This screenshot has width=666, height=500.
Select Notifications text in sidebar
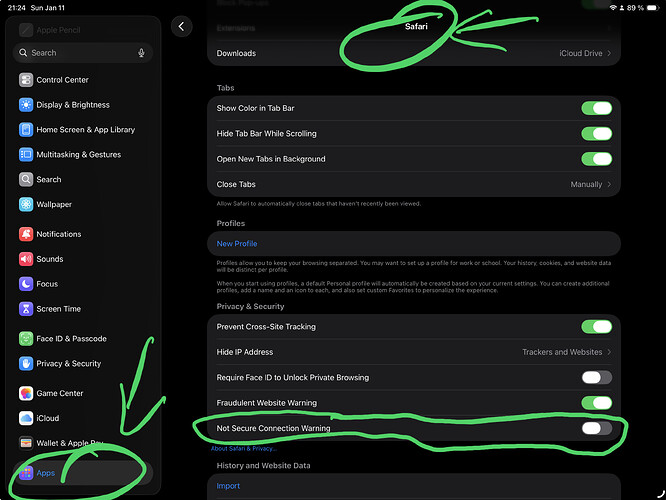(x=59, y=234)
